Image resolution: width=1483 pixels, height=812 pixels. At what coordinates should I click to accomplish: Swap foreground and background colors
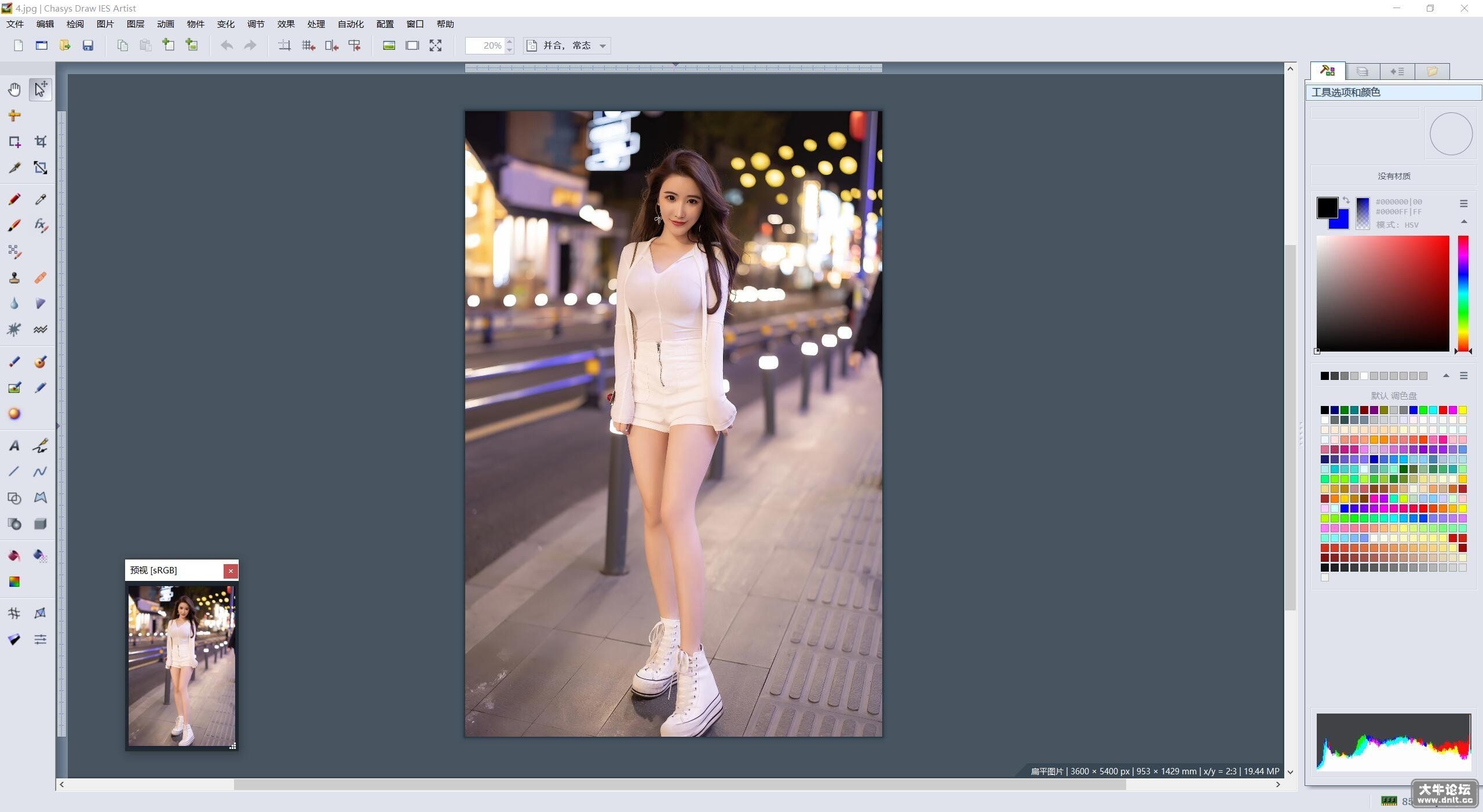click(x=1346, y=200)
